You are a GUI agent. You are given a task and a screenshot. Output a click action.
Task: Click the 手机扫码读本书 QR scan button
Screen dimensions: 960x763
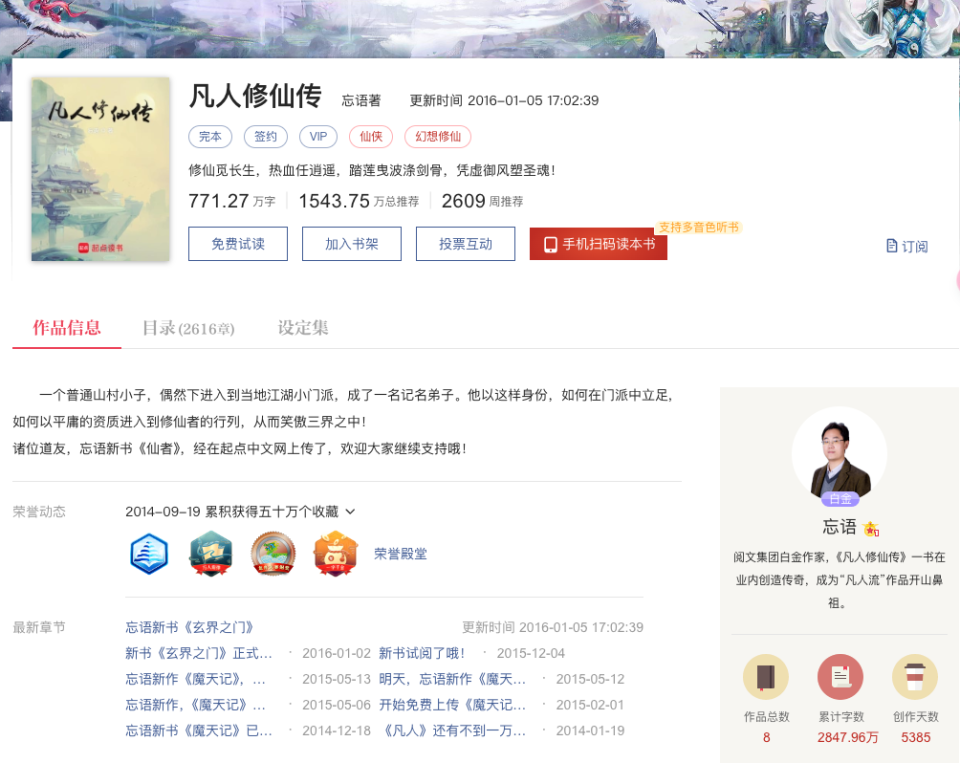pos(598,243)
